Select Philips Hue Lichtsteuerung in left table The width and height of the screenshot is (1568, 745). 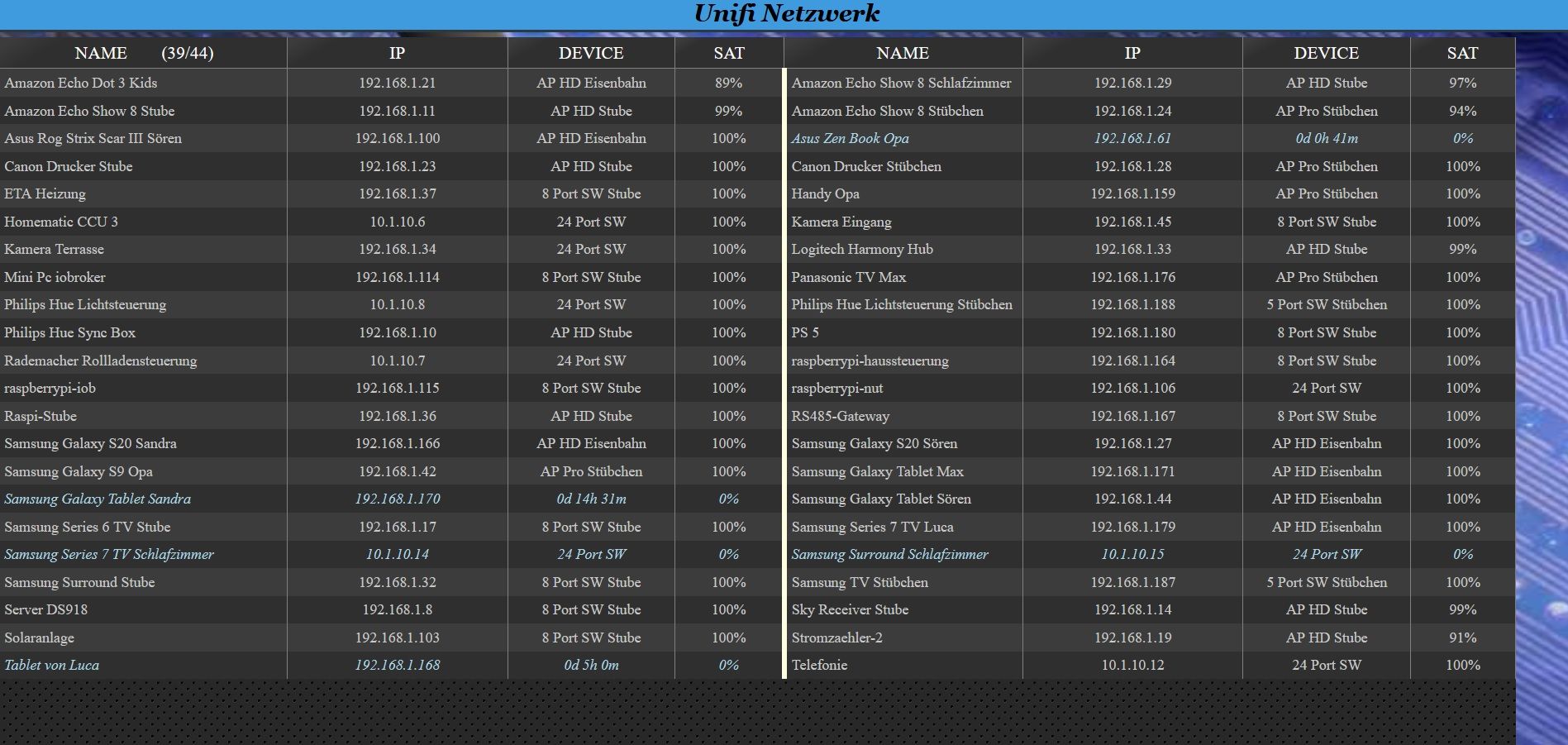click(85, 304)
